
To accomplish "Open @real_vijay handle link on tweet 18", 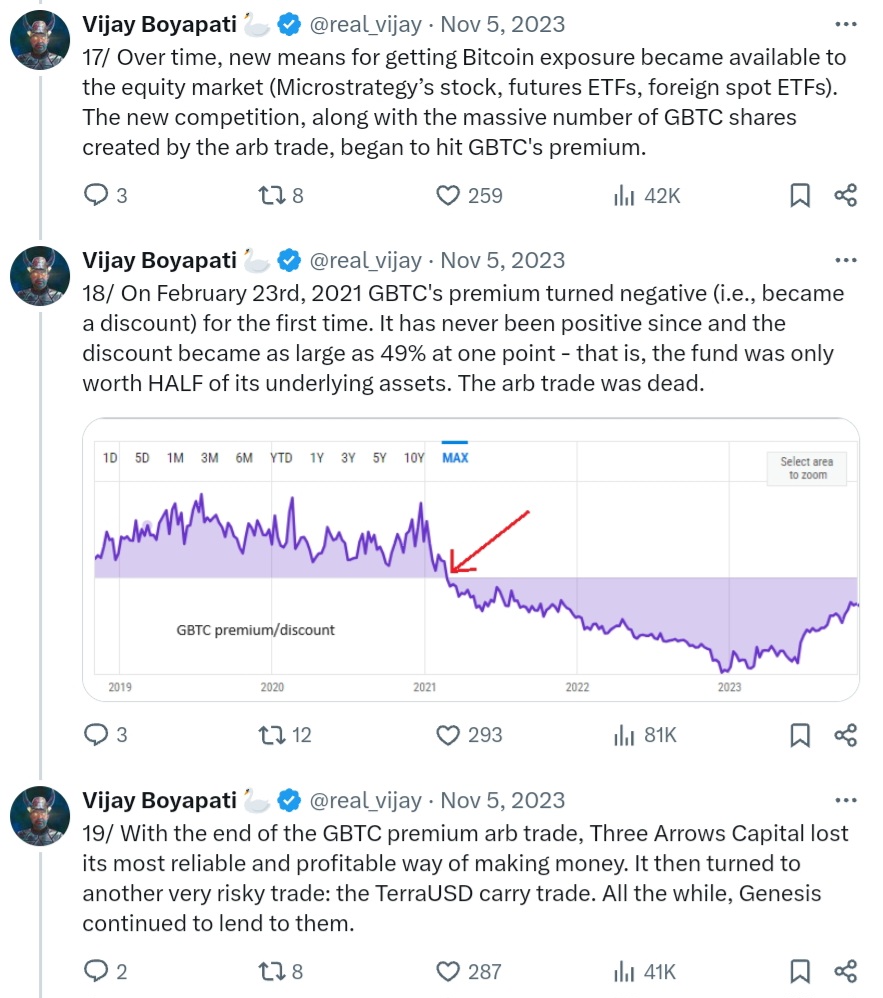I will click(x=365, y=261).
